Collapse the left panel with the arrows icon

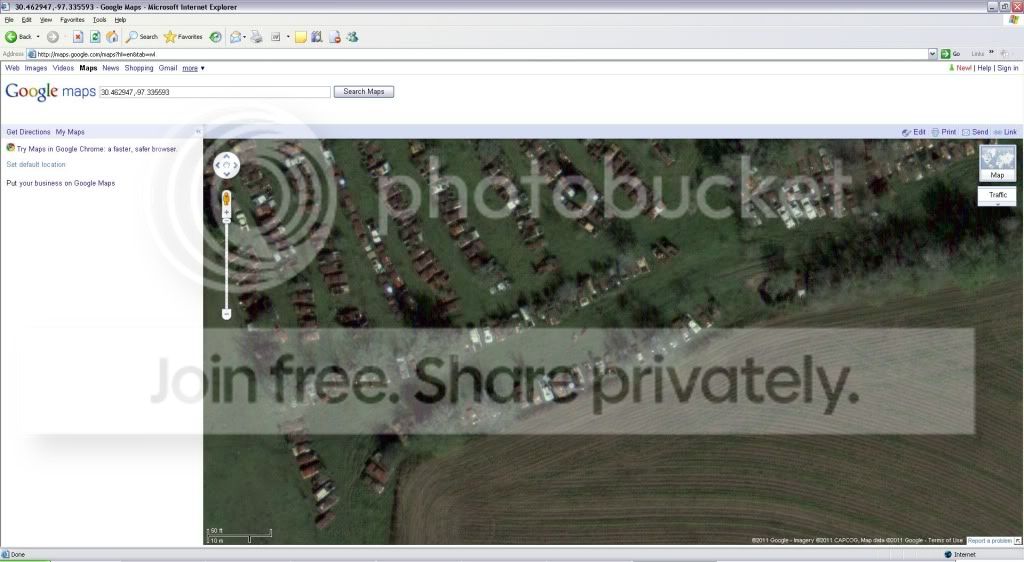click(198, 132)
